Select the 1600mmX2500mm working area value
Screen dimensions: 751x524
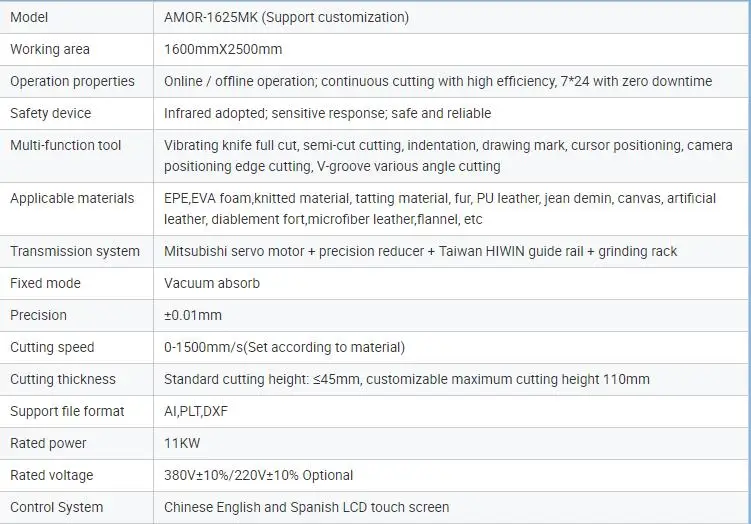(223, 49)
